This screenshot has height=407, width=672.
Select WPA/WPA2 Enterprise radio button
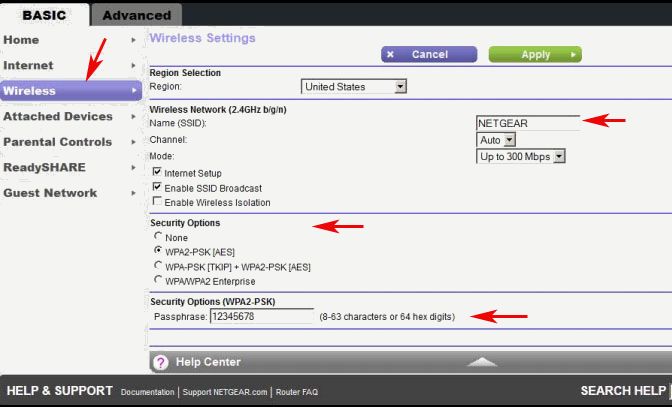point(158,280)
